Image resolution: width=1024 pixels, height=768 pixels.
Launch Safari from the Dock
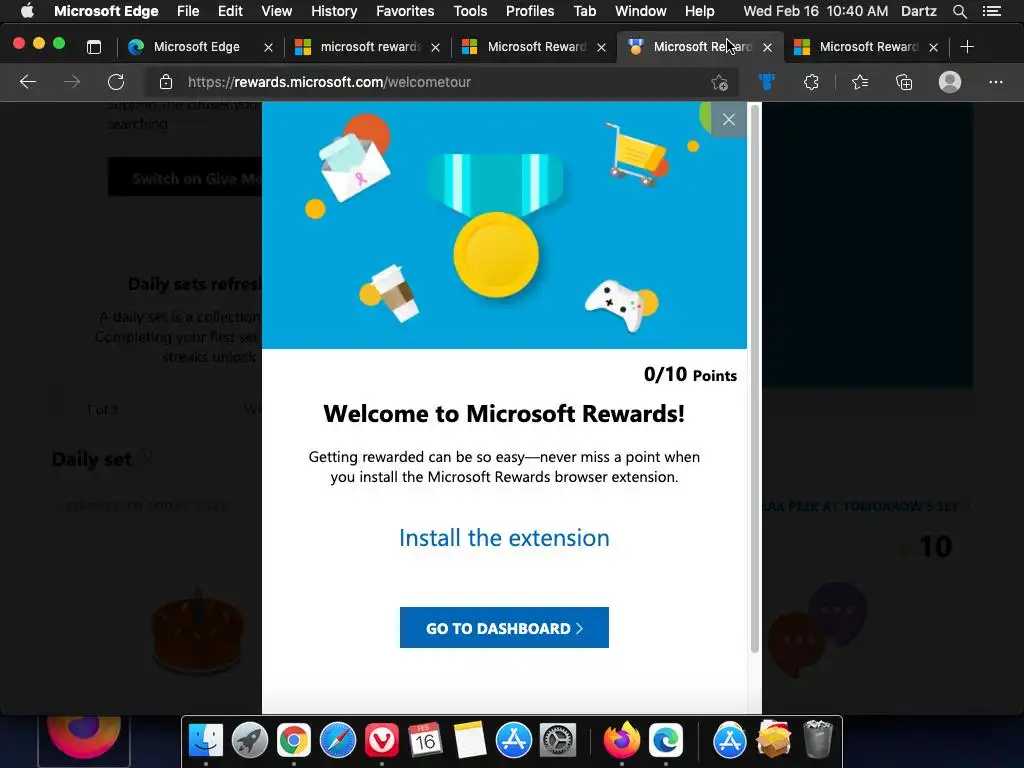(338, 740)
